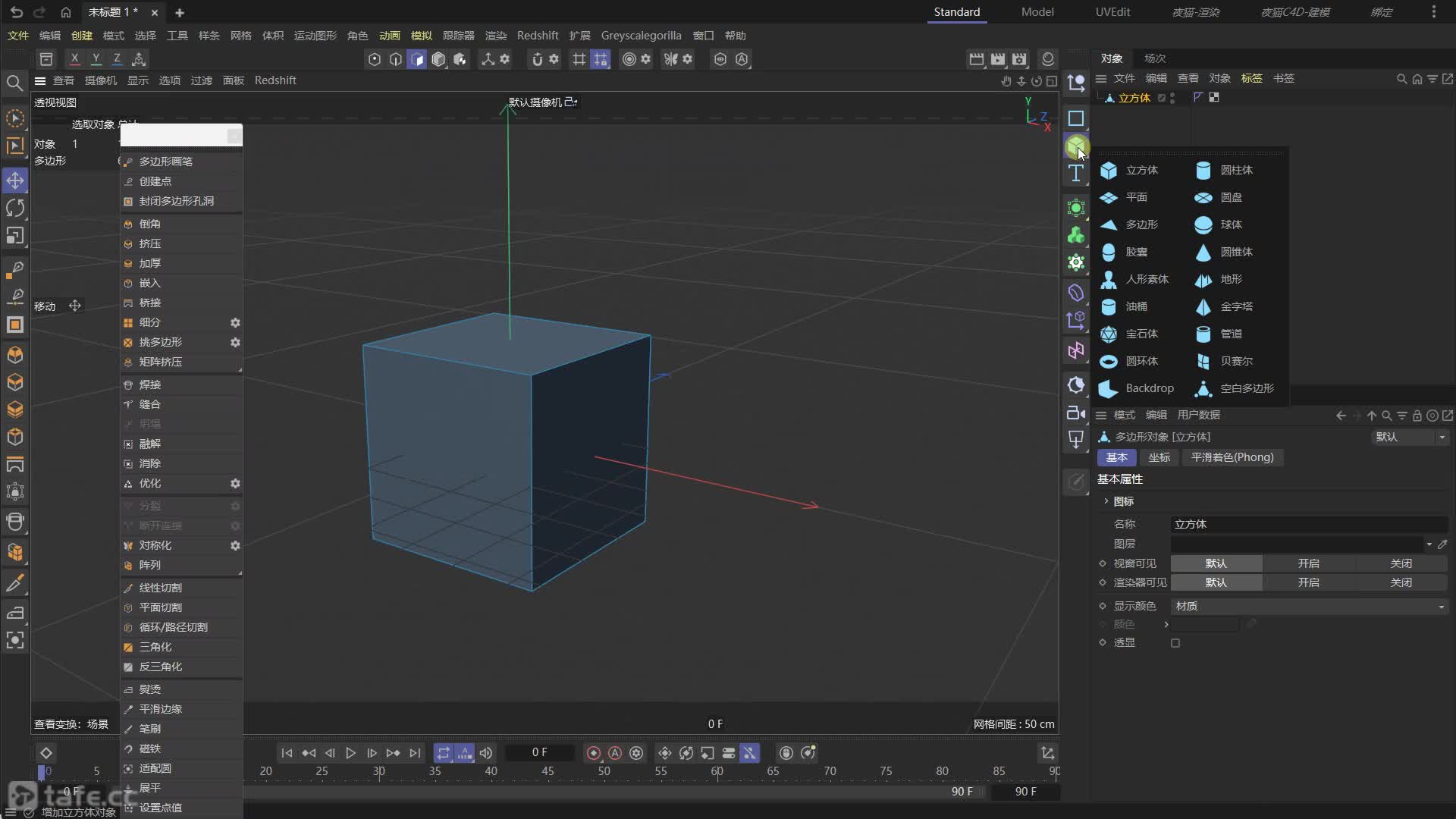The height and width of the screenshot is (819, 1456).
Task: Open the 坐标 coordinates tab
Action: click(1159, 457)
